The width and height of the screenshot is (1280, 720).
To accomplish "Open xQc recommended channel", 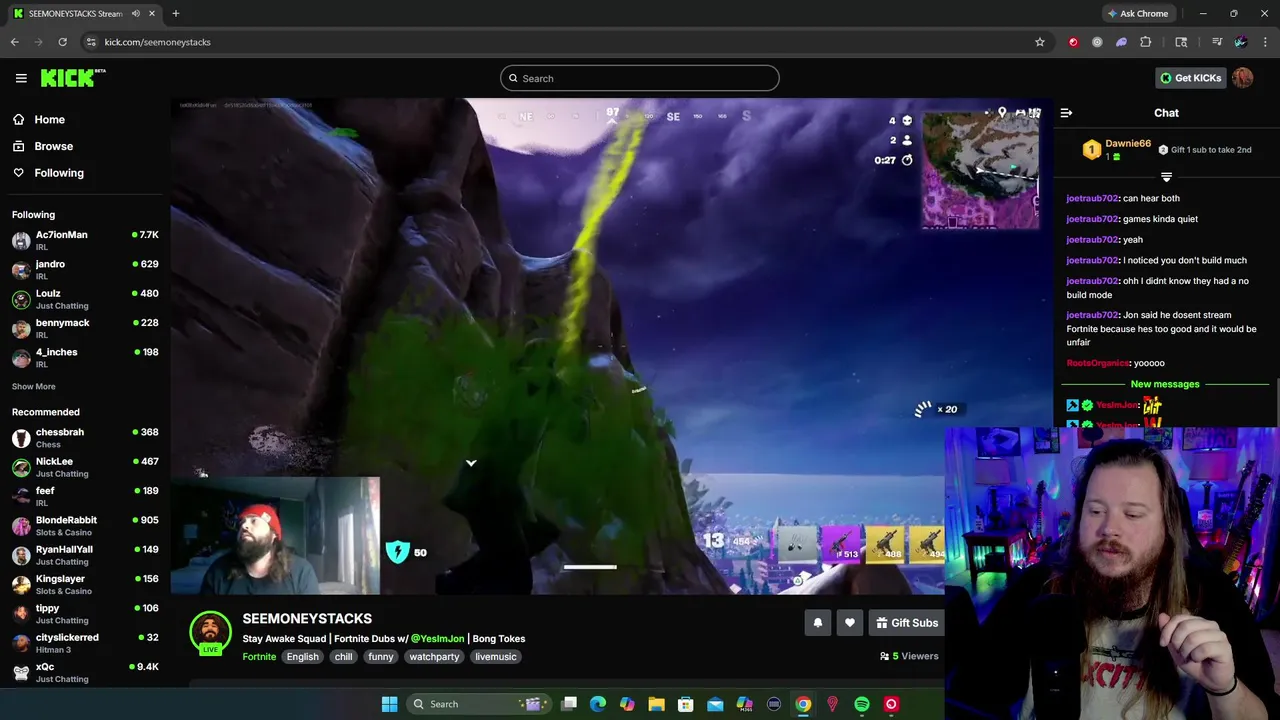I will pyautogui.click(x=85, y=672).
